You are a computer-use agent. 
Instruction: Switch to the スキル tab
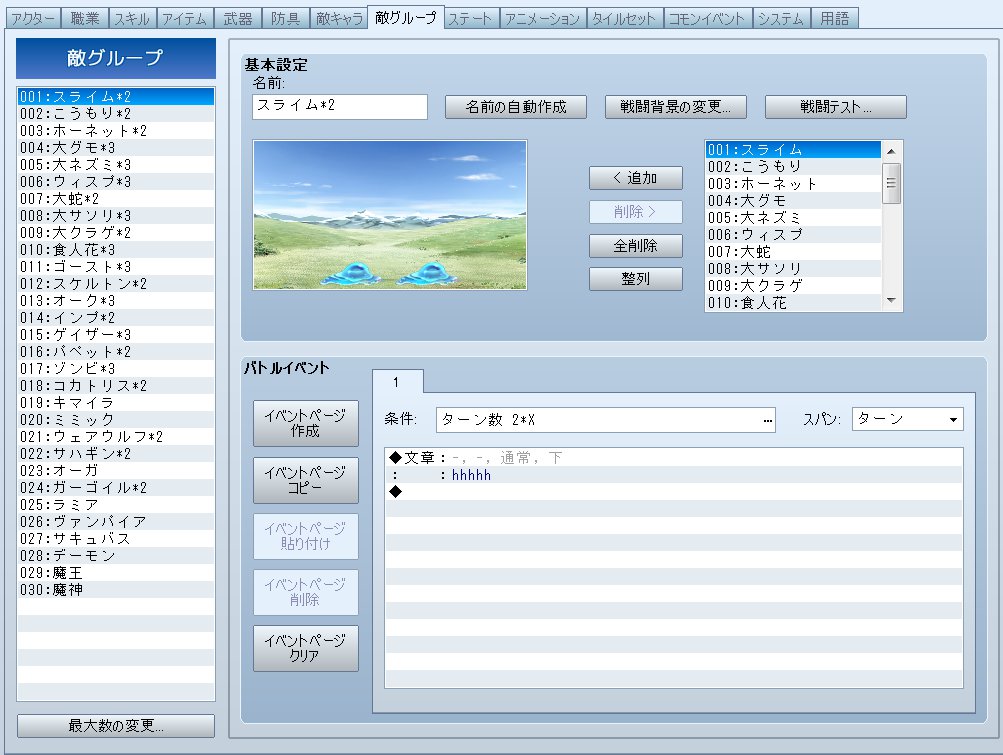tap(133, 18)
